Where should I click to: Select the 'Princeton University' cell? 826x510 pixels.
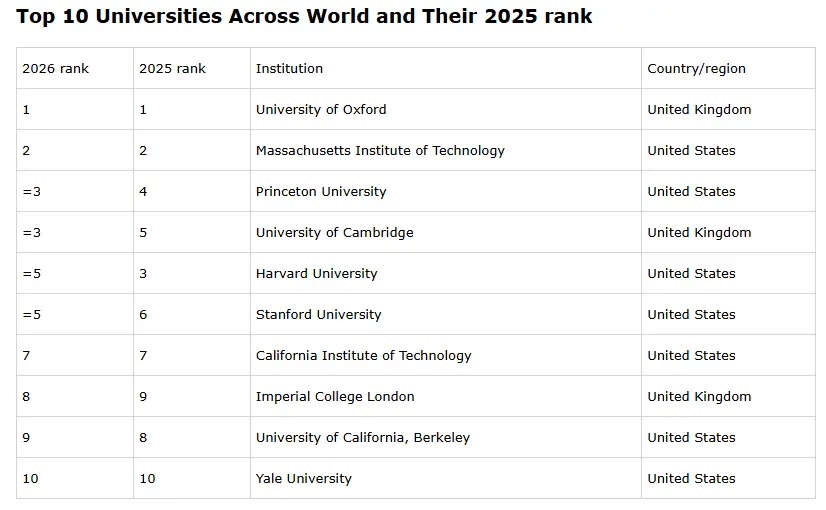pos(321,192)
